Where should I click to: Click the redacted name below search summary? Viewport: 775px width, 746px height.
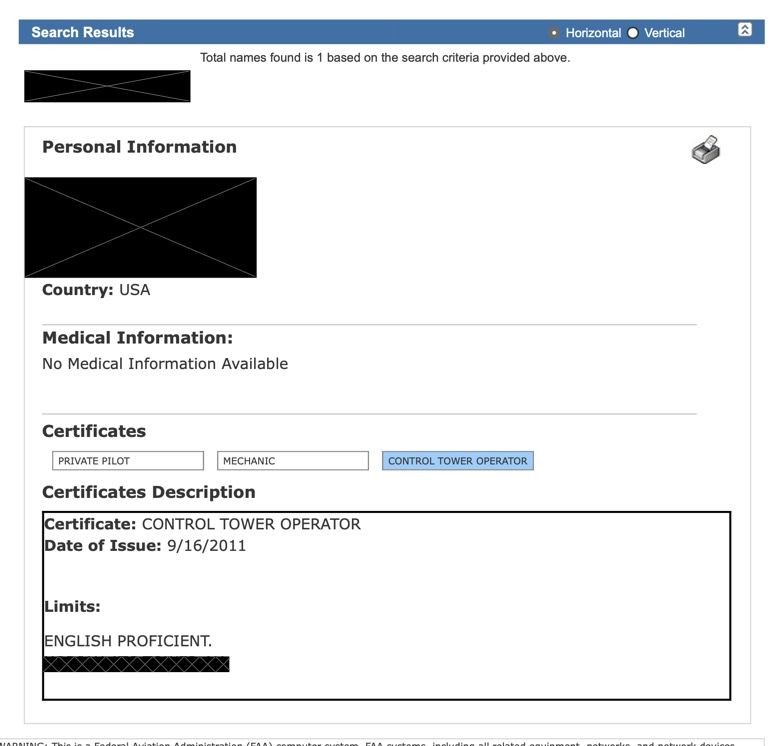(107, 86)
